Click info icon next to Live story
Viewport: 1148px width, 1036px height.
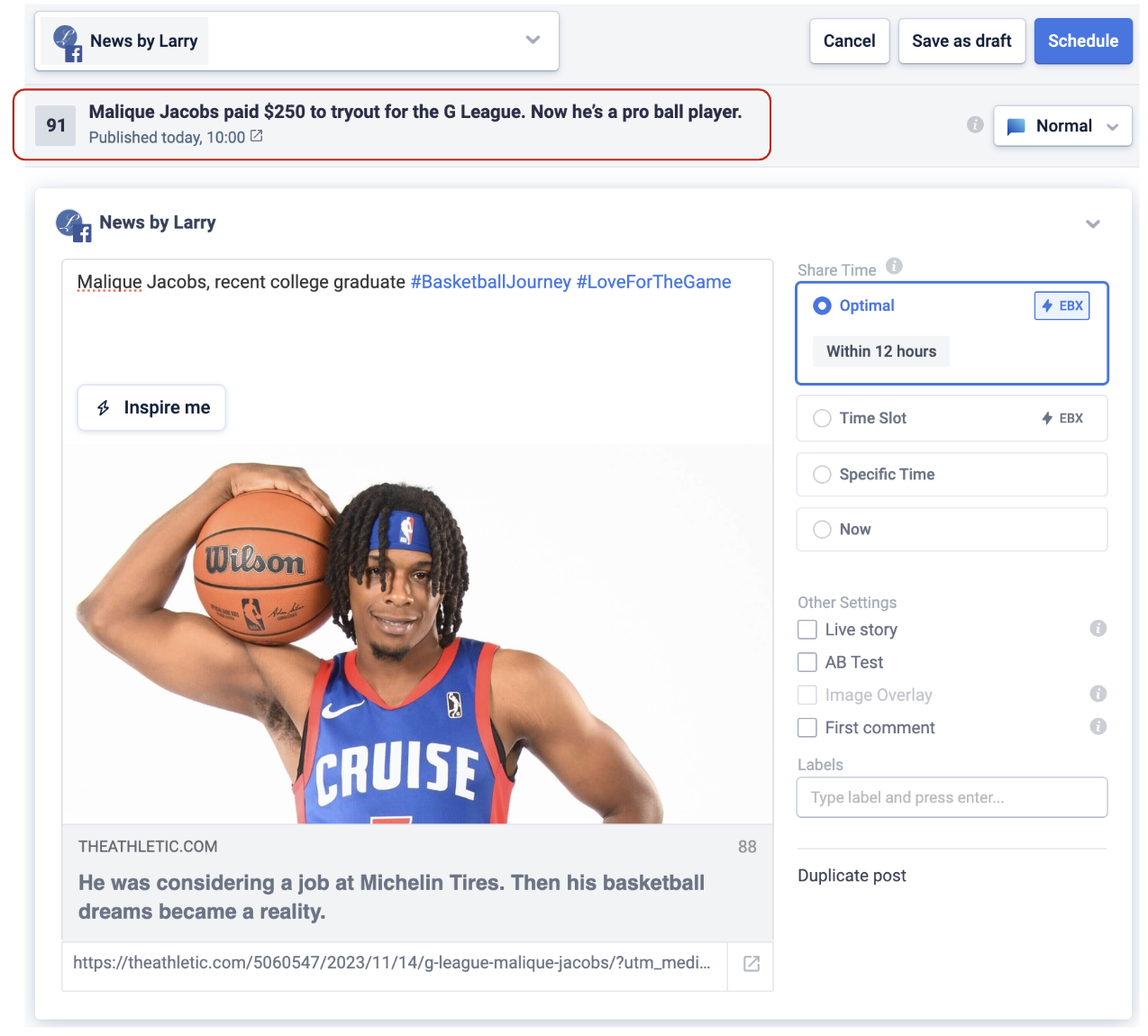click(x=1098, y=629)
